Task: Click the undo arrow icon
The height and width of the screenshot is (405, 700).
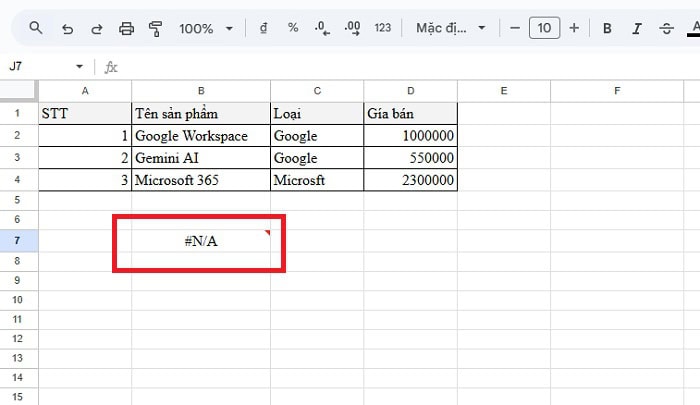Action: [67, 28]
